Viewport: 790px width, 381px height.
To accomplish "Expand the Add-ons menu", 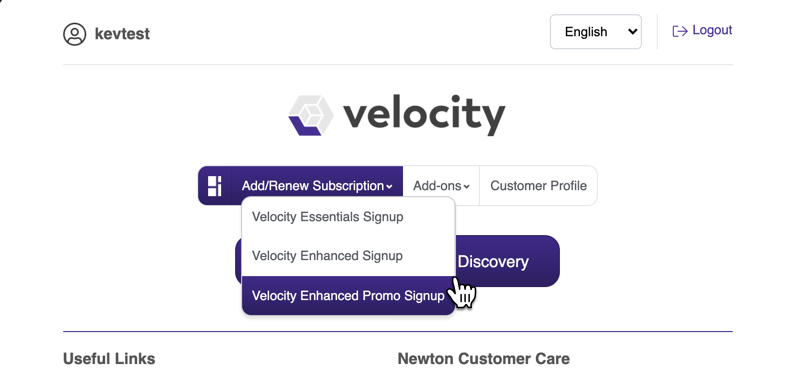I will pos(441,186).
